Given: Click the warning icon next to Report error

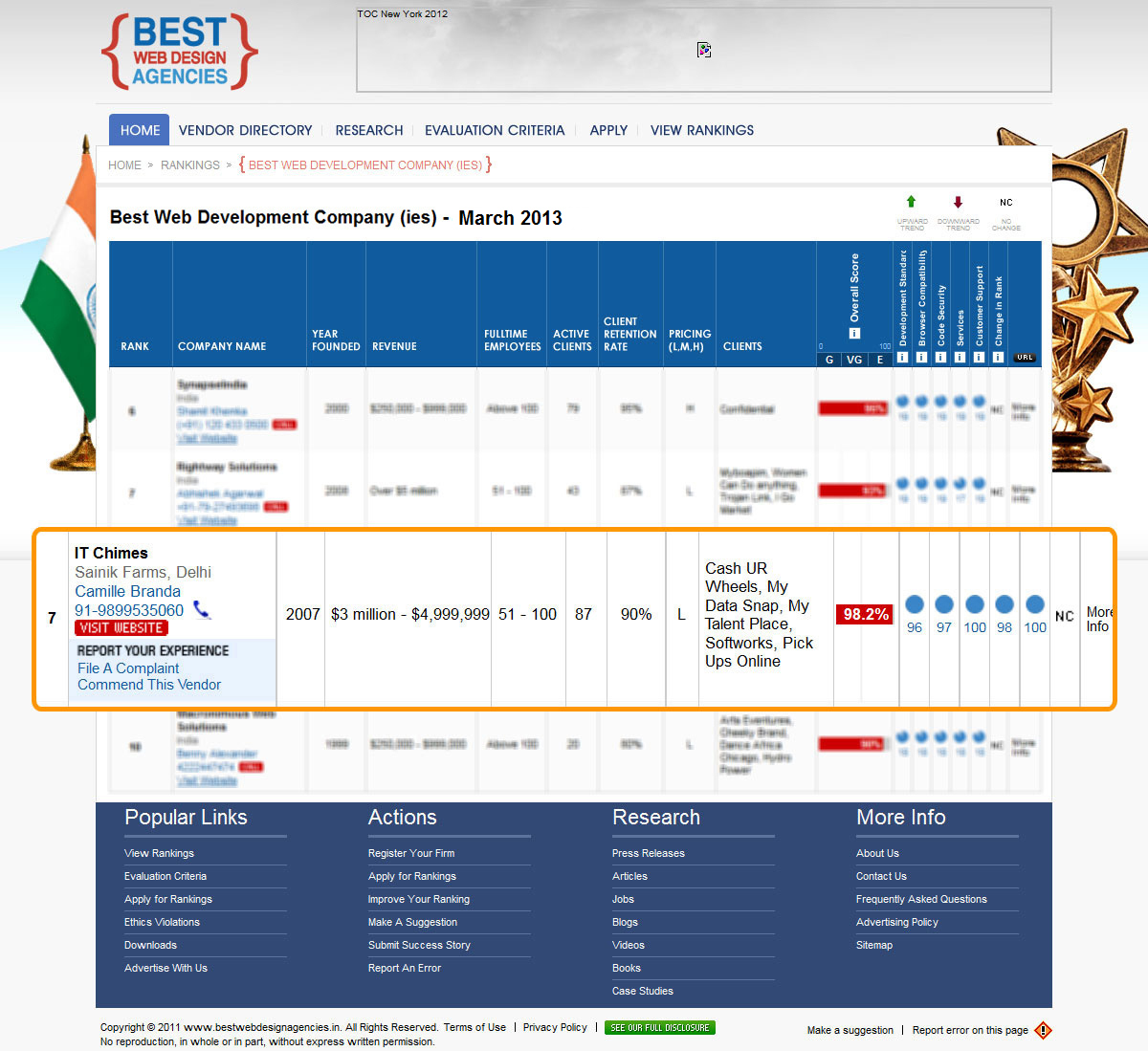Looking at the screenshot, I should click(x=1043, y=1030).
